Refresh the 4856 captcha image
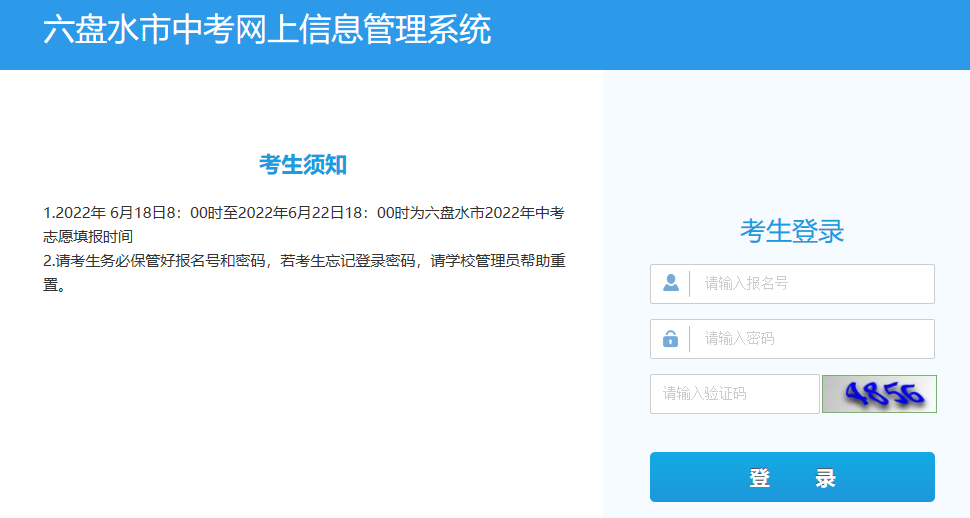 point(879,394)
